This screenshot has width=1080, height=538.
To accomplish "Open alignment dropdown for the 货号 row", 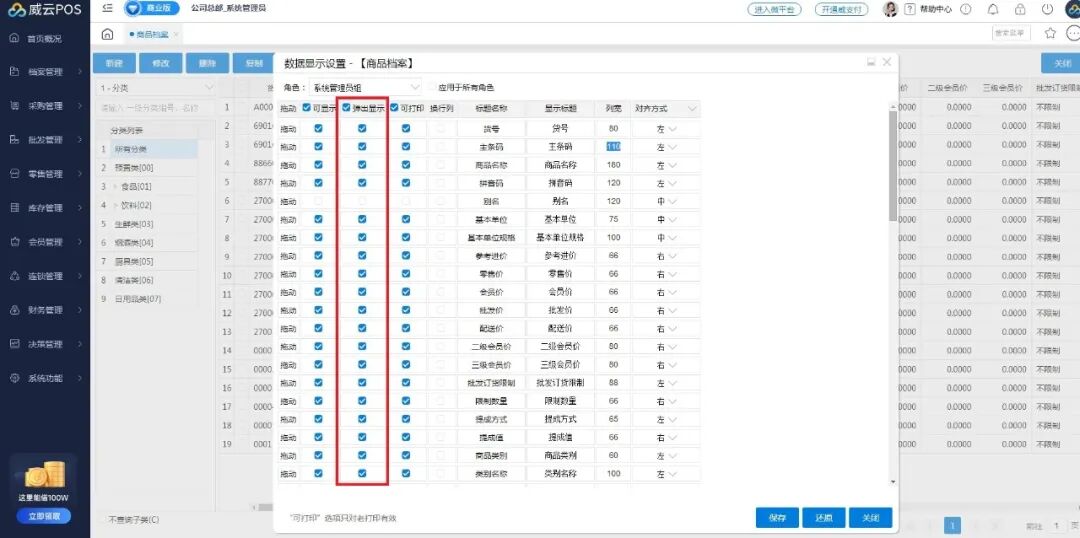I will click(672, 128).
